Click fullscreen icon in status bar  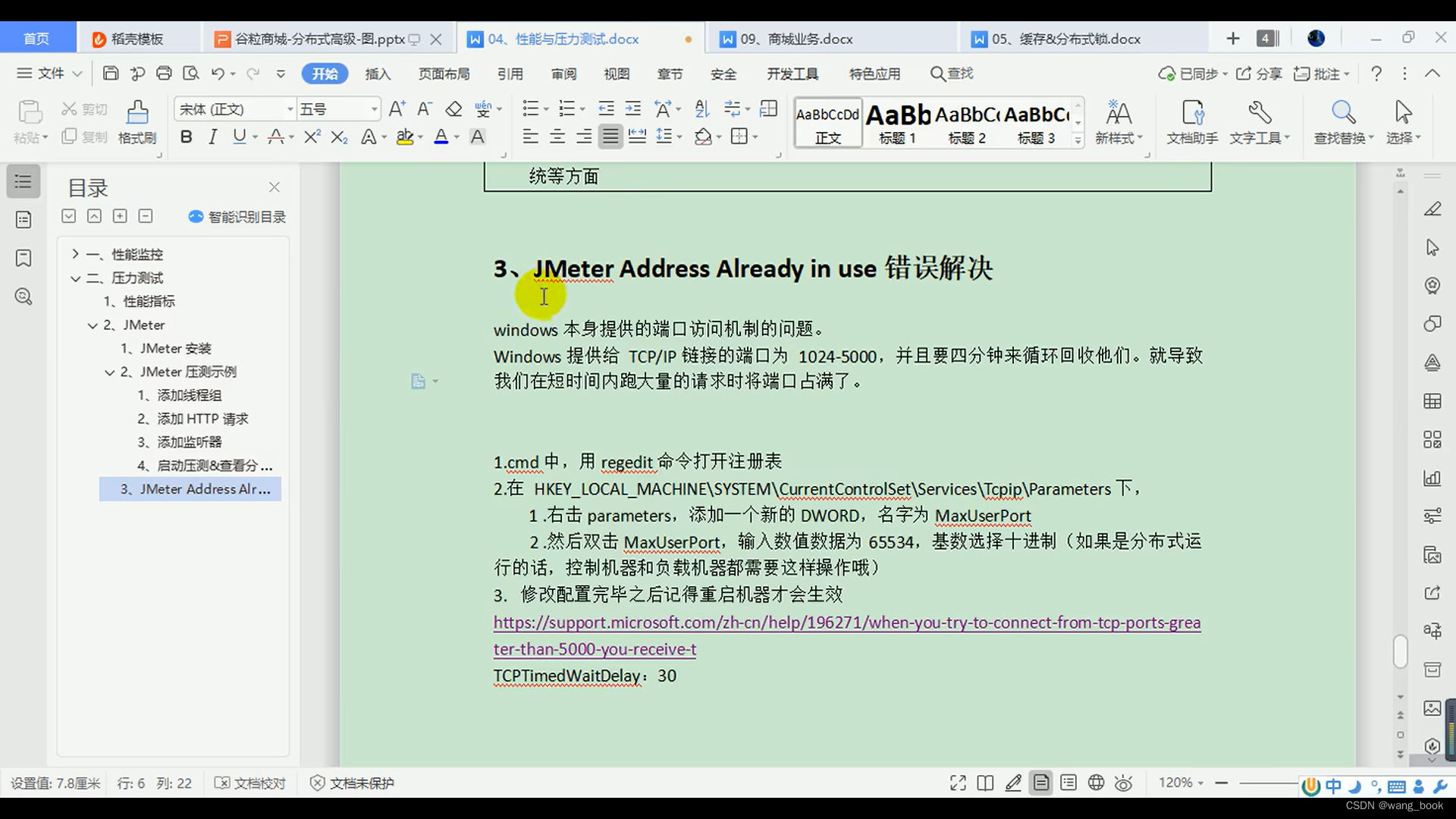coord(958,783)
